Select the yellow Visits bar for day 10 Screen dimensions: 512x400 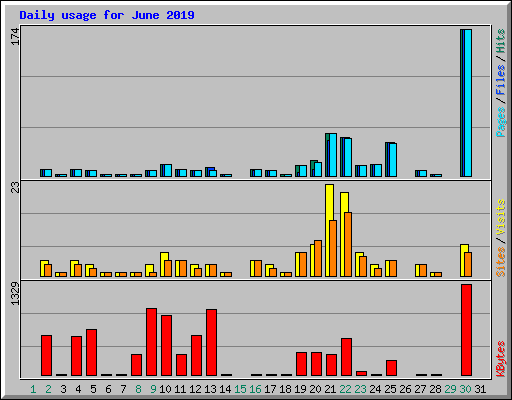pos(164,265)
